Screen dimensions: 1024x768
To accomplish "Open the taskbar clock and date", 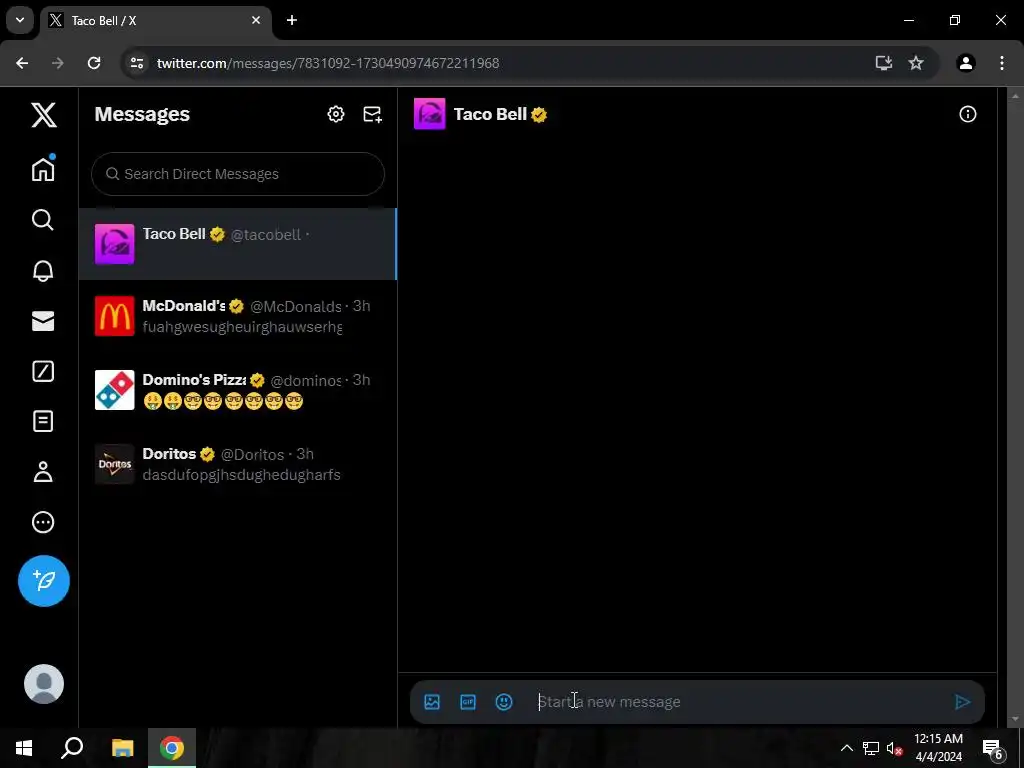I will 938,748.
